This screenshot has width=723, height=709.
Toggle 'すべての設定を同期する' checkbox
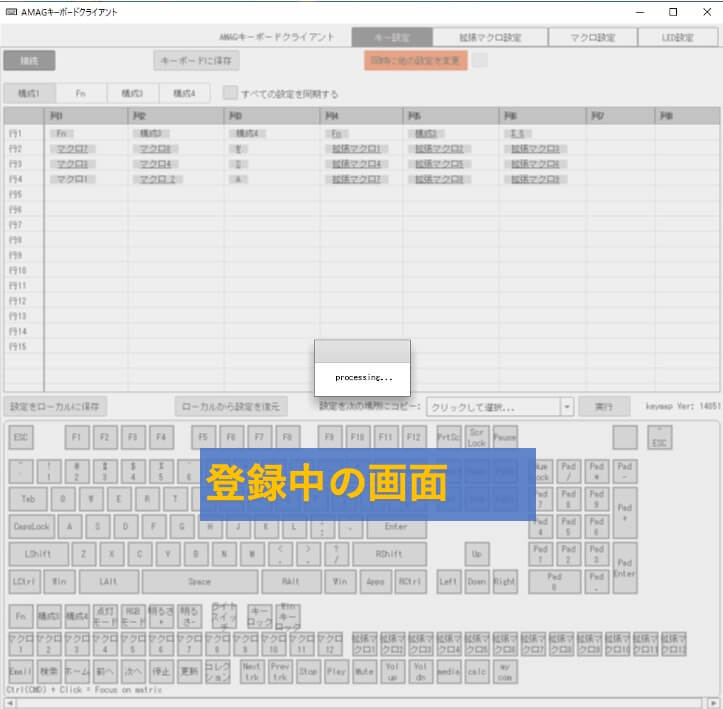[x=230, y=94]
